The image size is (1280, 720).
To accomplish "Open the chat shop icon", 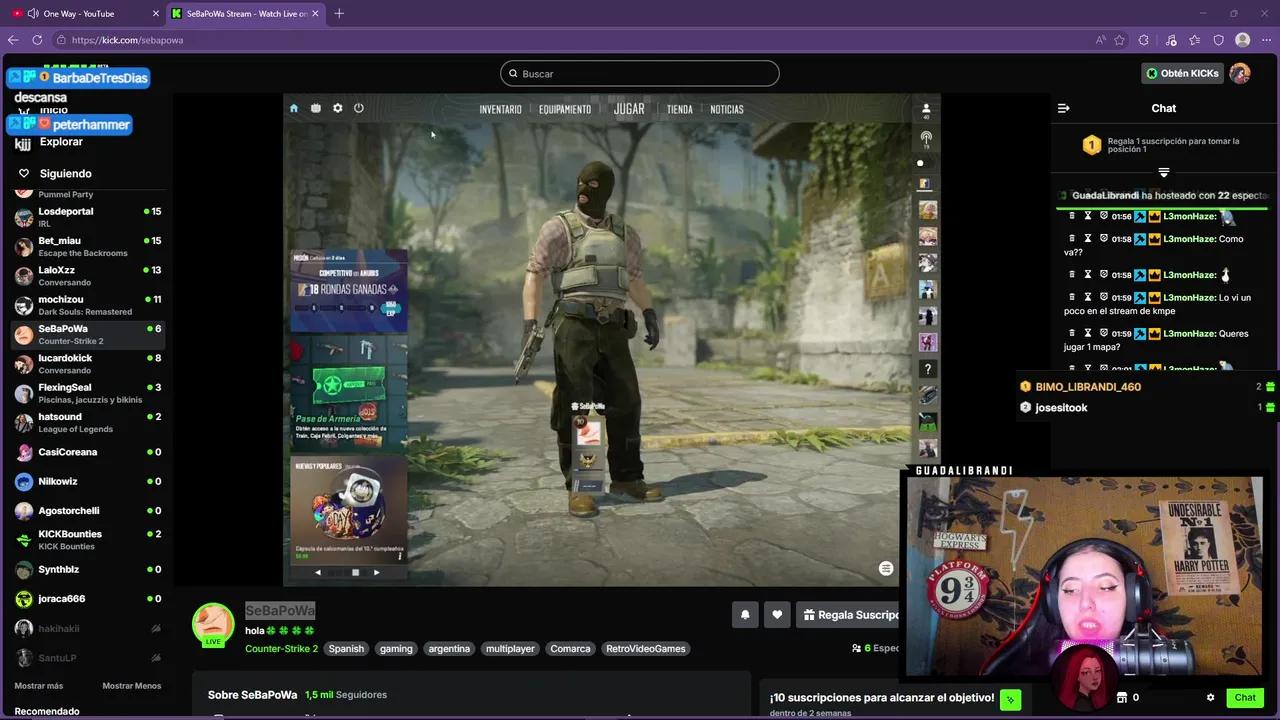I will (x=1122, y=697).
